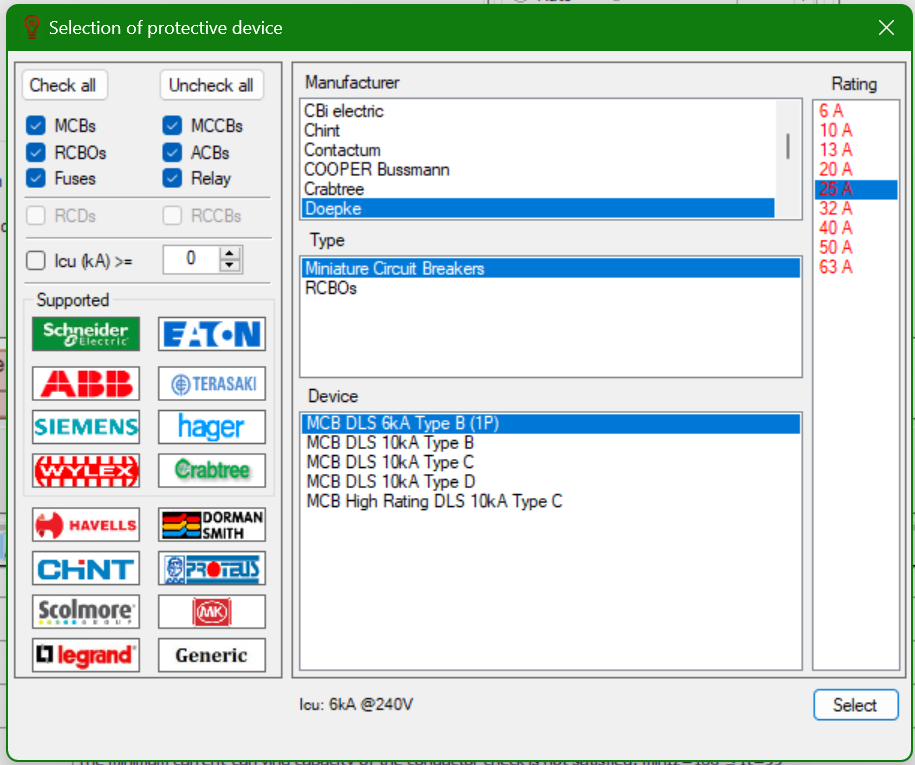Confirm with the Select button
Viewport: 915px width, 765px height.
point(855,705)
